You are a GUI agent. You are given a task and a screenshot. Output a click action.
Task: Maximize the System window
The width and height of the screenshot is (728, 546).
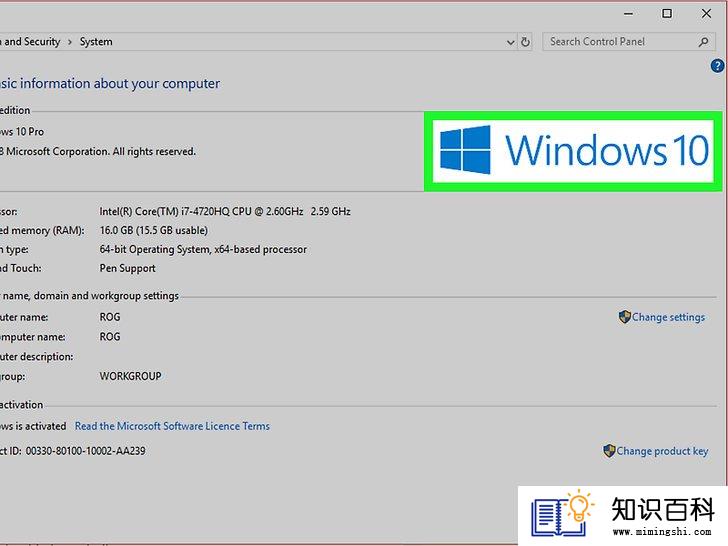coord(667,13)
